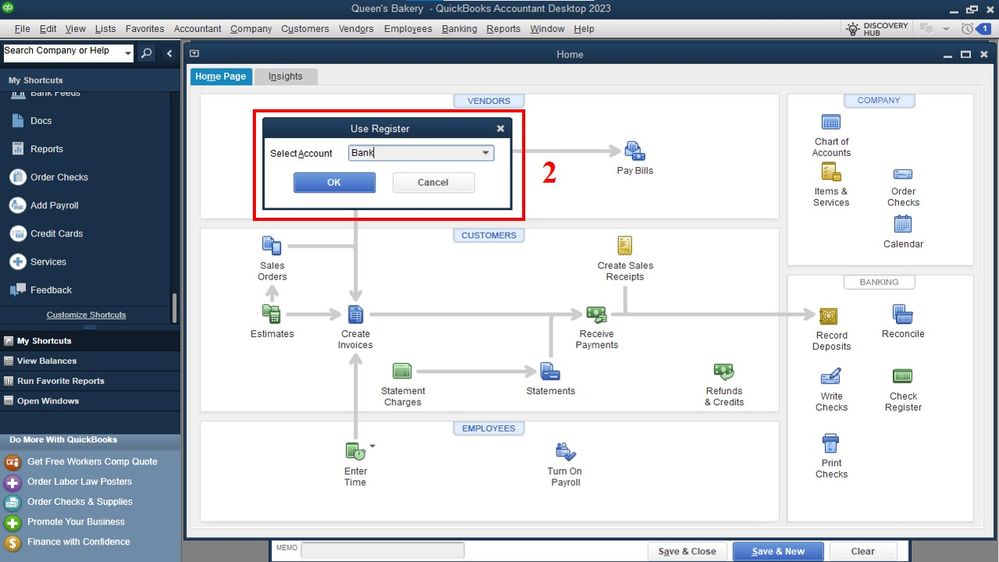Switch to the Insights tab
The height and width of the screenshot is (562, 999).
pyautogui.click(x=285, y=76)
